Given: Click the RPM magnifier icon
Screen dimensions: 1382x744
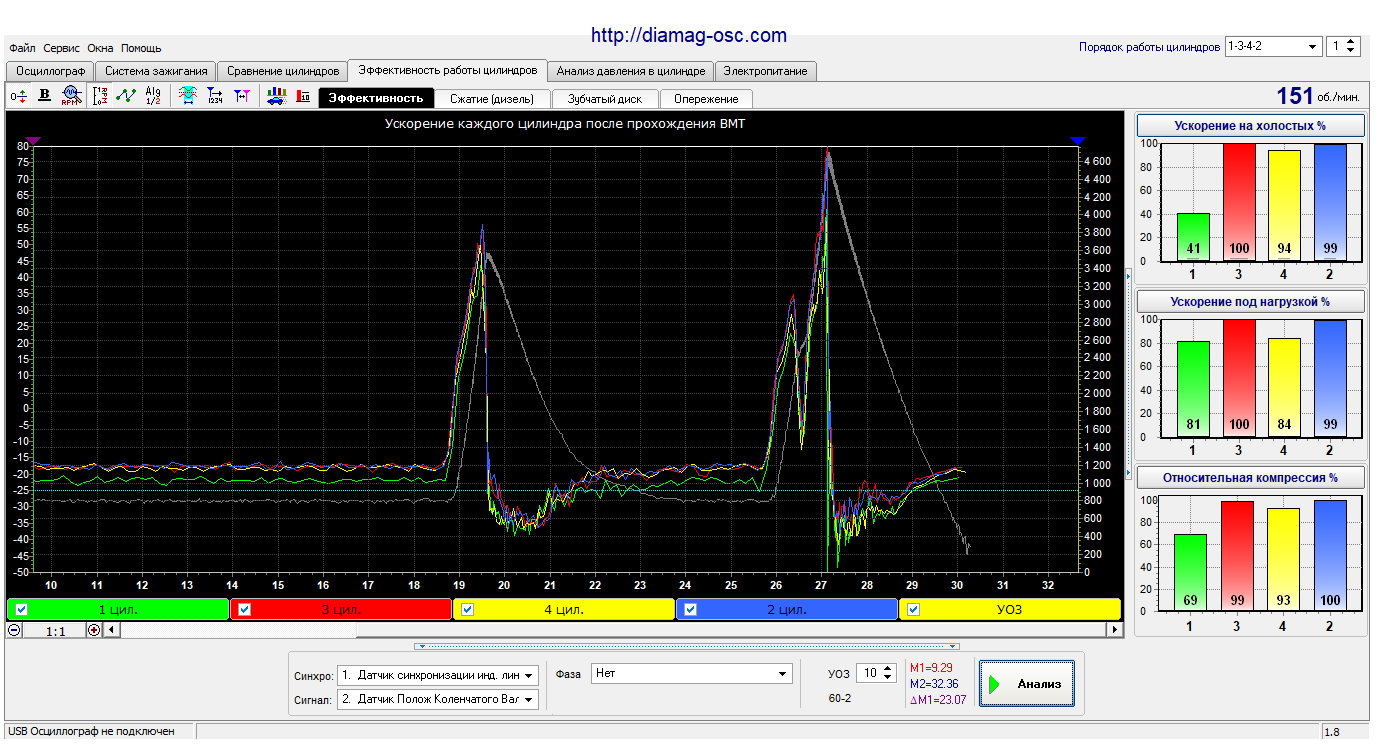Looking at the screenshot, I should (x=70, y=96).
